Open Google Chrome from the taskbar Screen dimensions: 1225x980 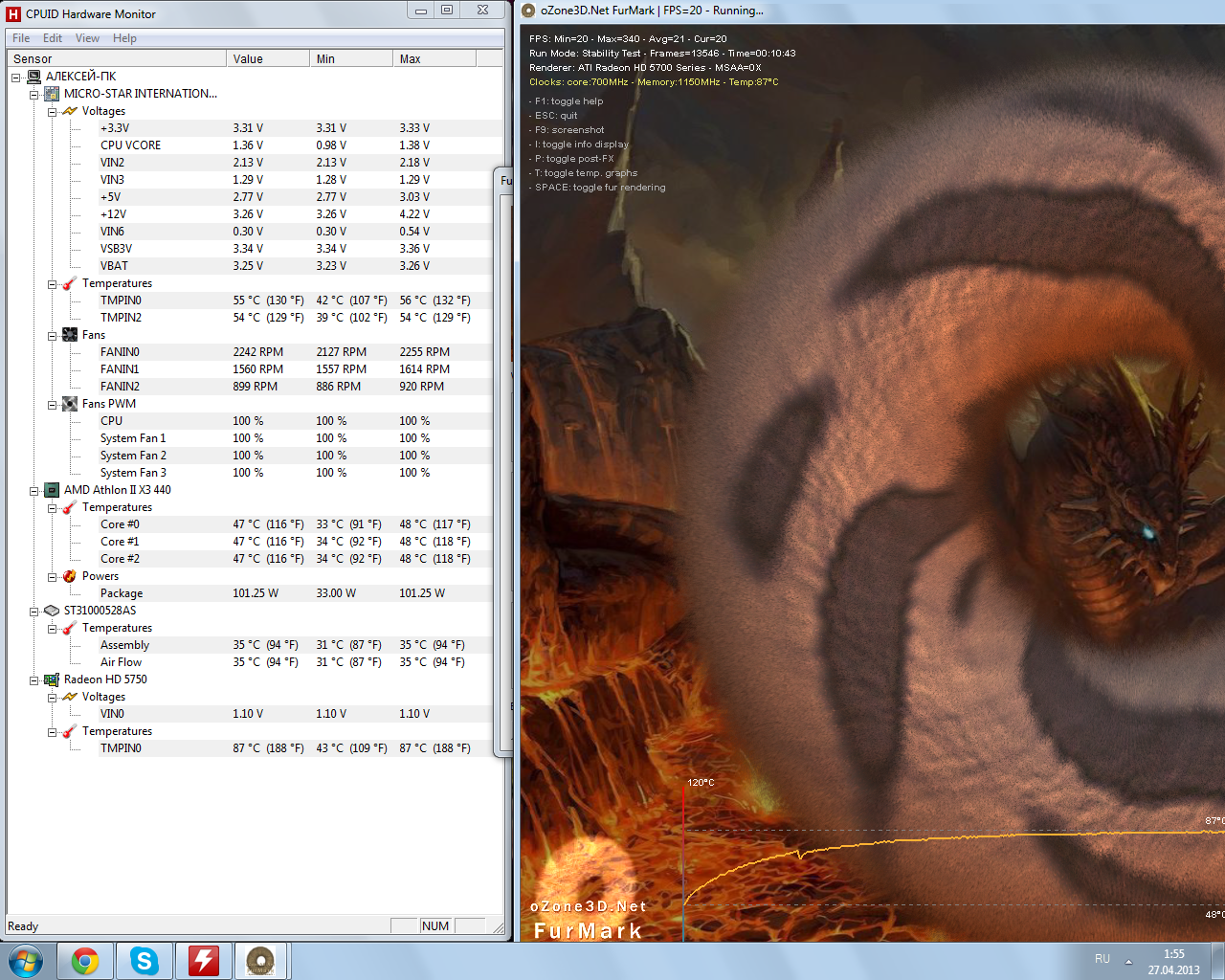pos(85,961)
